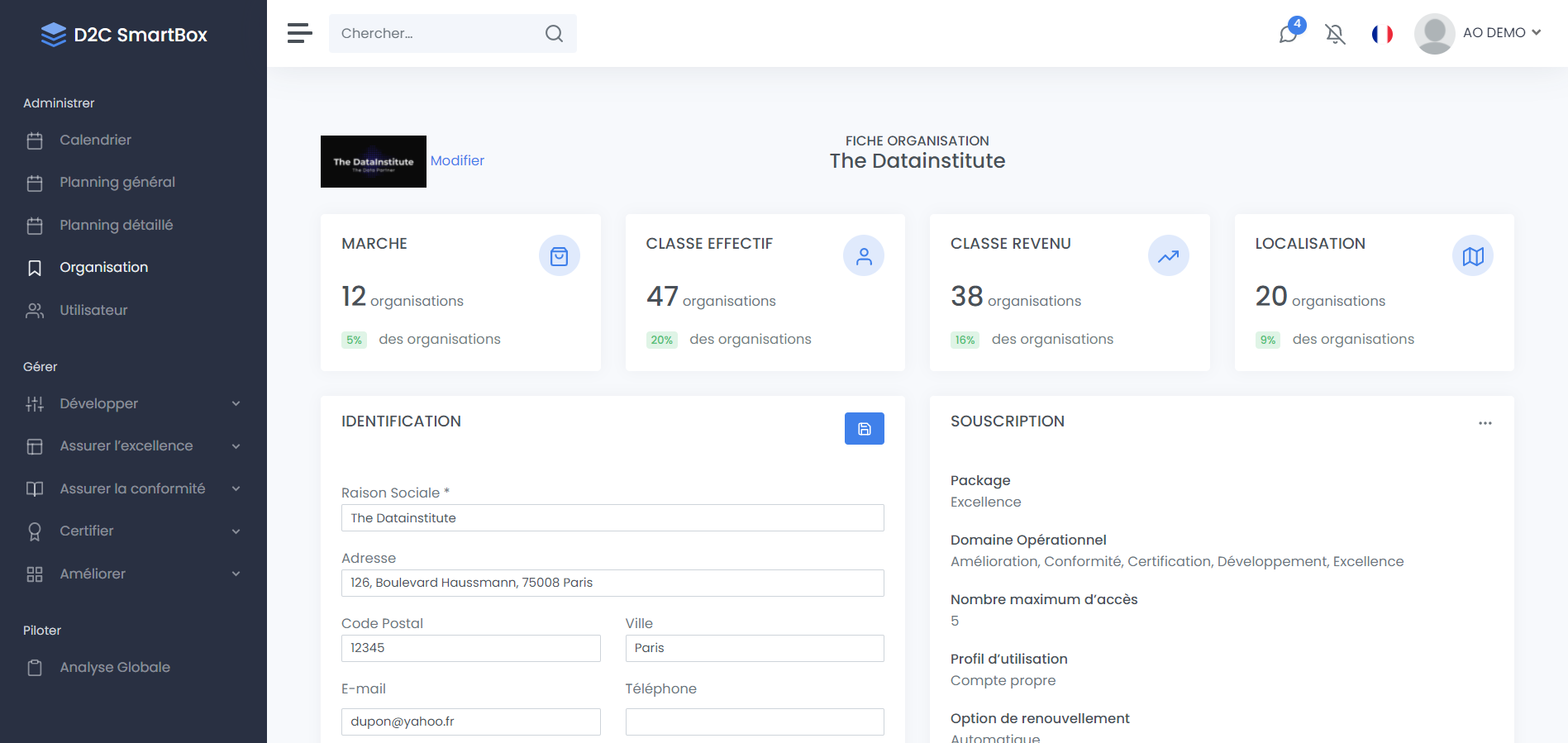Click the search magnifier icon
1568x743 pixels.
554,34
